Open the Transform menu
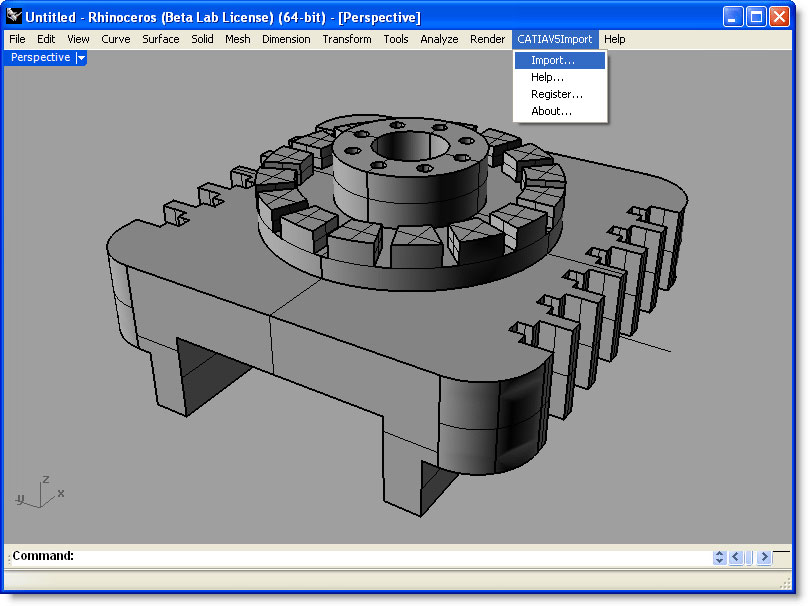The height and width of the screenshot is (606, 808). point(347,39)
